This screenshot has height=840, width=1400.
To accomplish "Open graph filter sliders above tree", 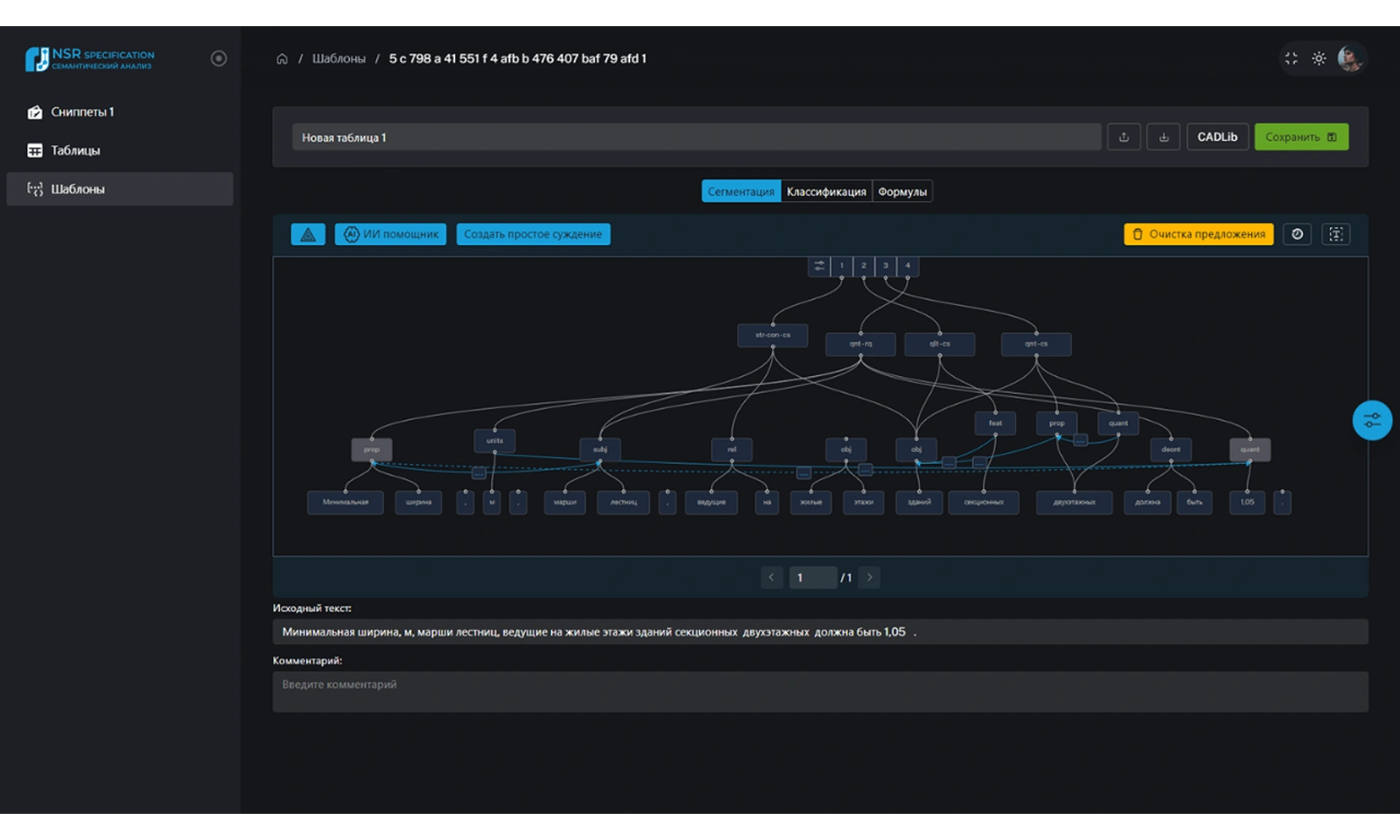I will coord(819,266).
